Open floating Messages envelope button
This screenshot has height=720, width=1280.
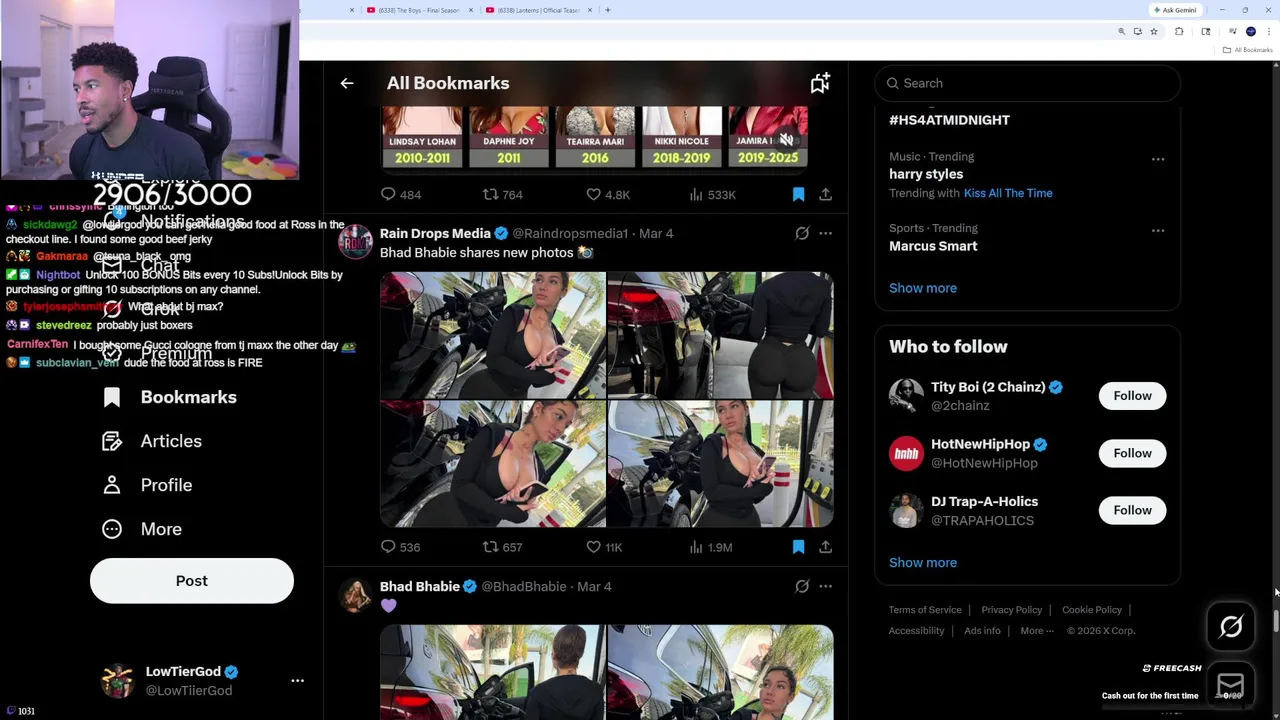pos(1231,685)
